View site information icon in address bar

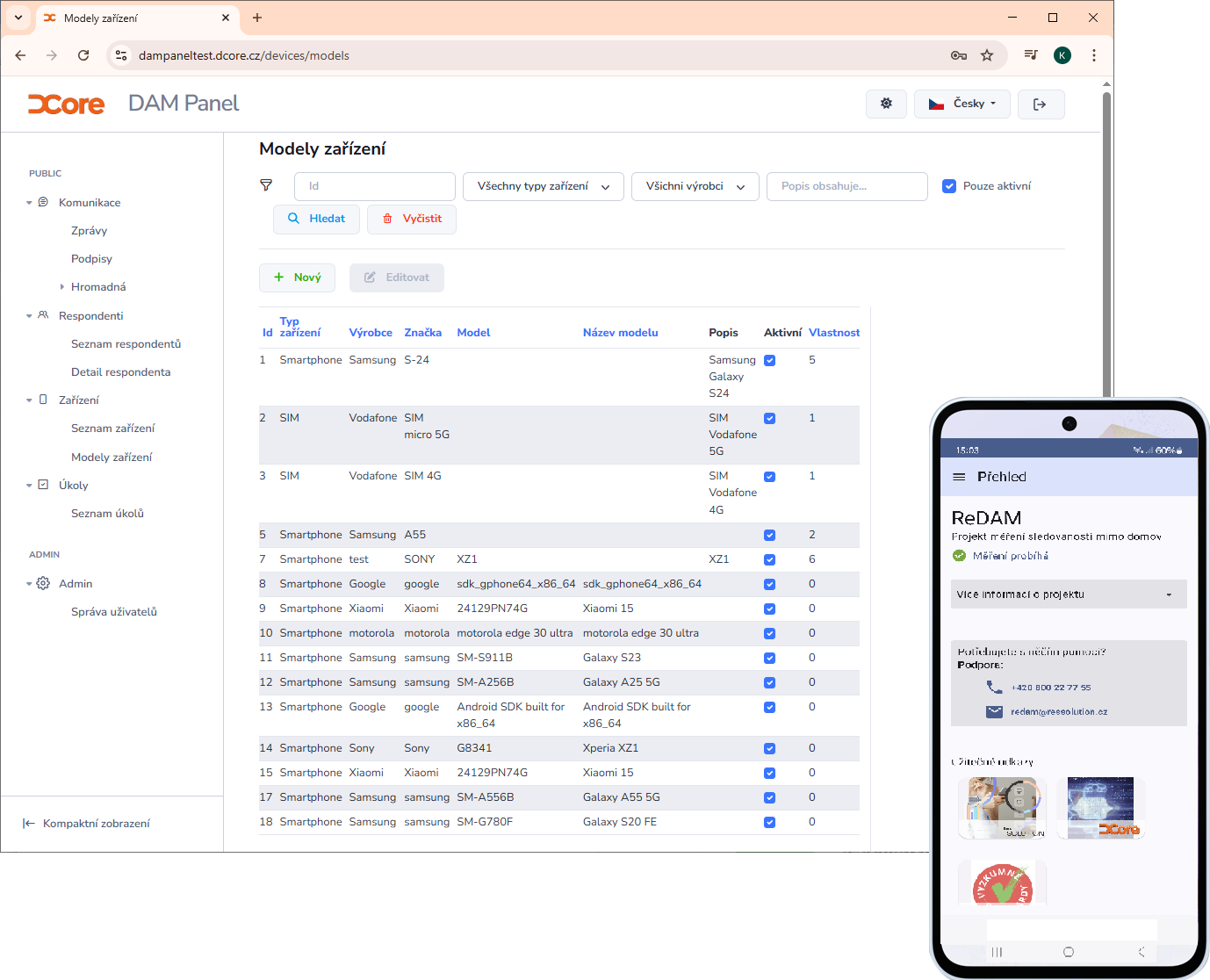[121, 55]
